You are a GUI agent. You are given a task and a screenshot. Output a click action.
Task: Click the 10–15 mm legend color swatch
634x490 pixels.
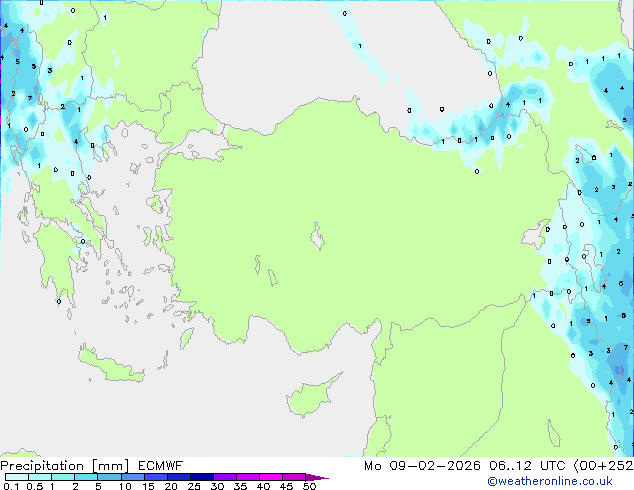tap(133, 477)
